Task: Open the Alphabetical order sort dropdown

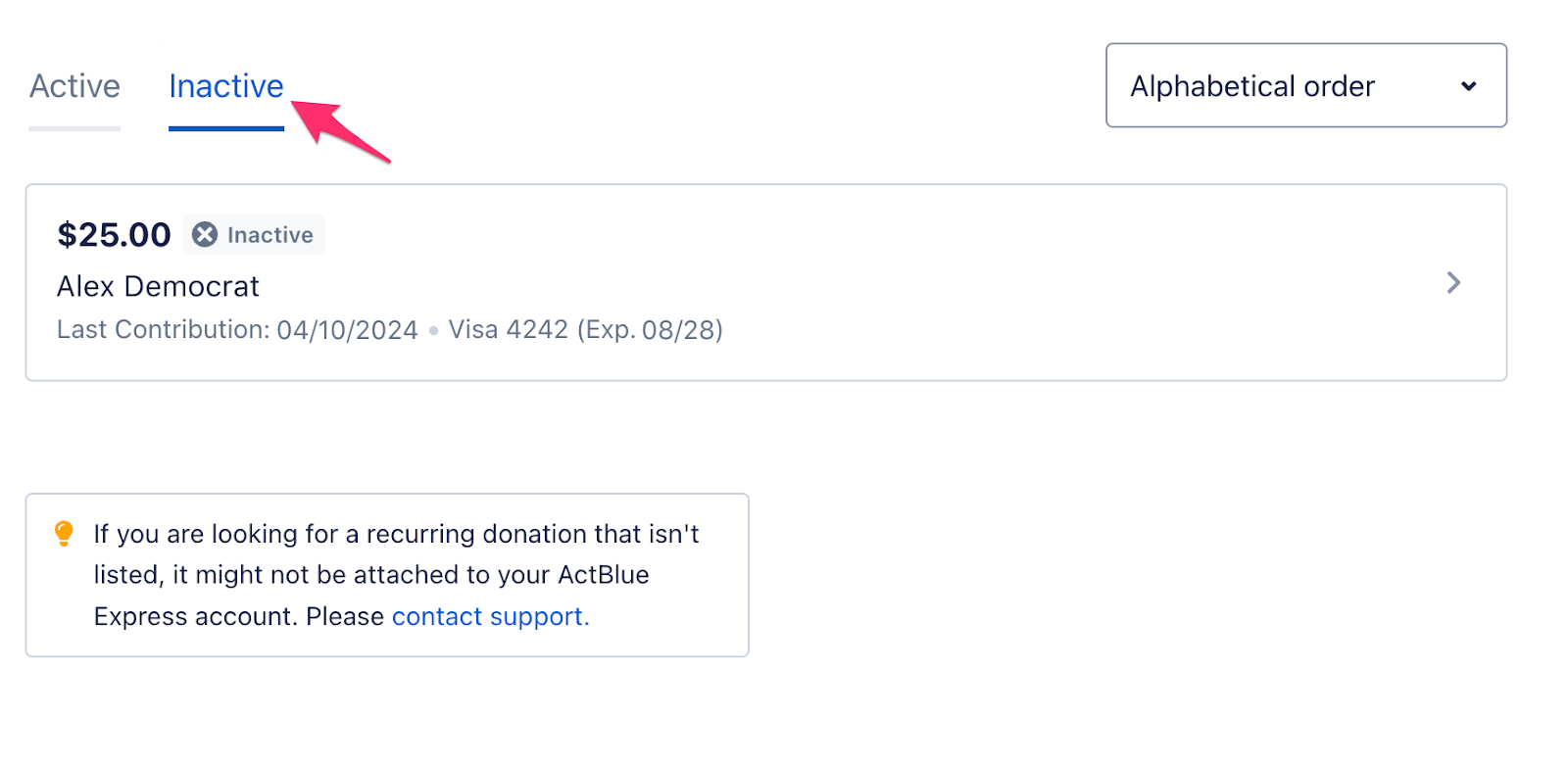Action: pyautogui.click(x=1305, y=86)
